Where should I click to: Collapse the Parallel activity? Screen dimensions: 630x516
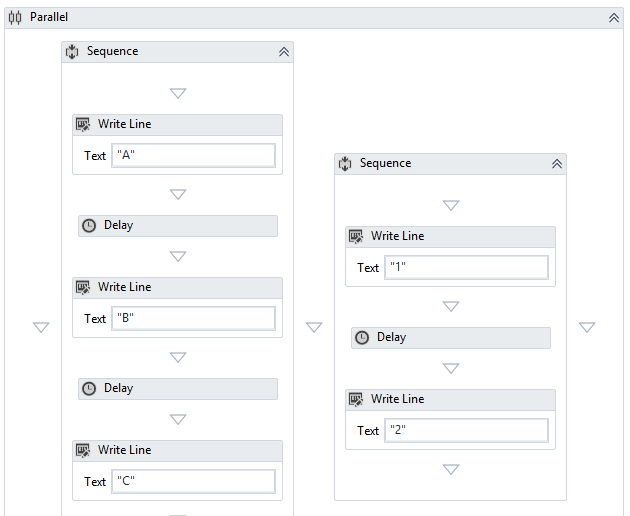(x=614, y=18)
